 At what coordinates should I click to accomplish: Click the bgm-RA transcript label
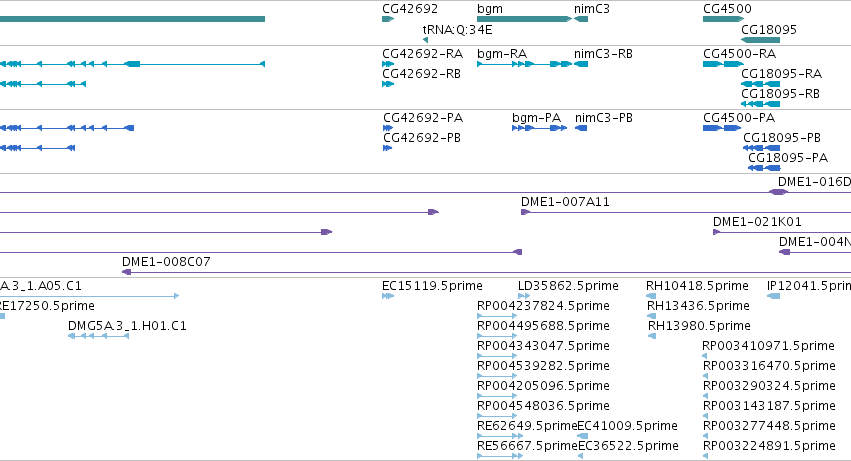pos(502,54)
